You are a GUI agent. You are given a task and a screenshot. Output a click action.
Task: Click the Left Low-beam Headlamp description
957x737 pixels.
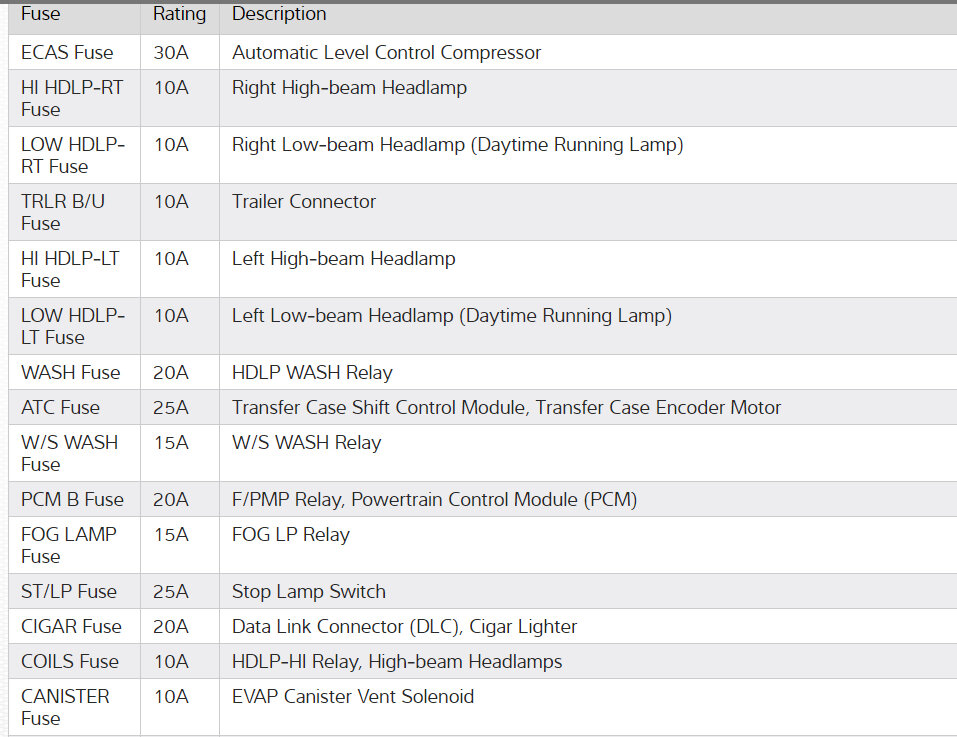tap(452, 315)
